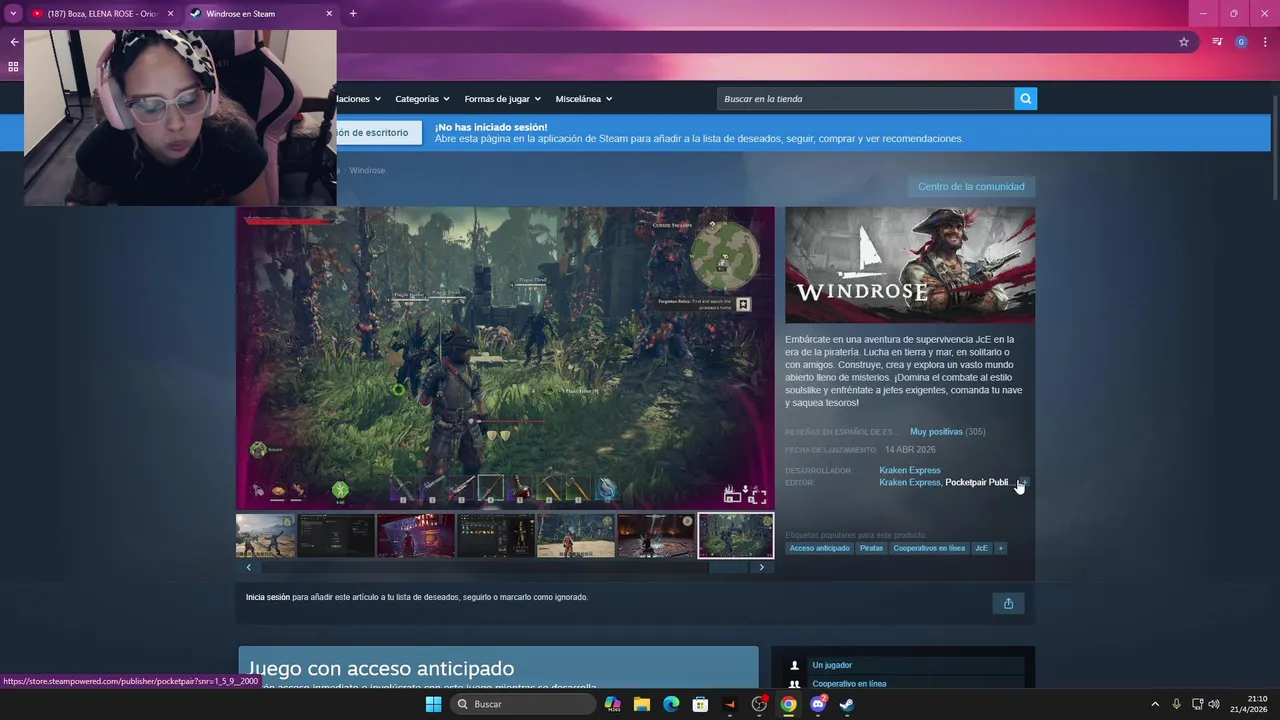
Task: Bookmark this page with the star icon
Action: (1184, 42)
